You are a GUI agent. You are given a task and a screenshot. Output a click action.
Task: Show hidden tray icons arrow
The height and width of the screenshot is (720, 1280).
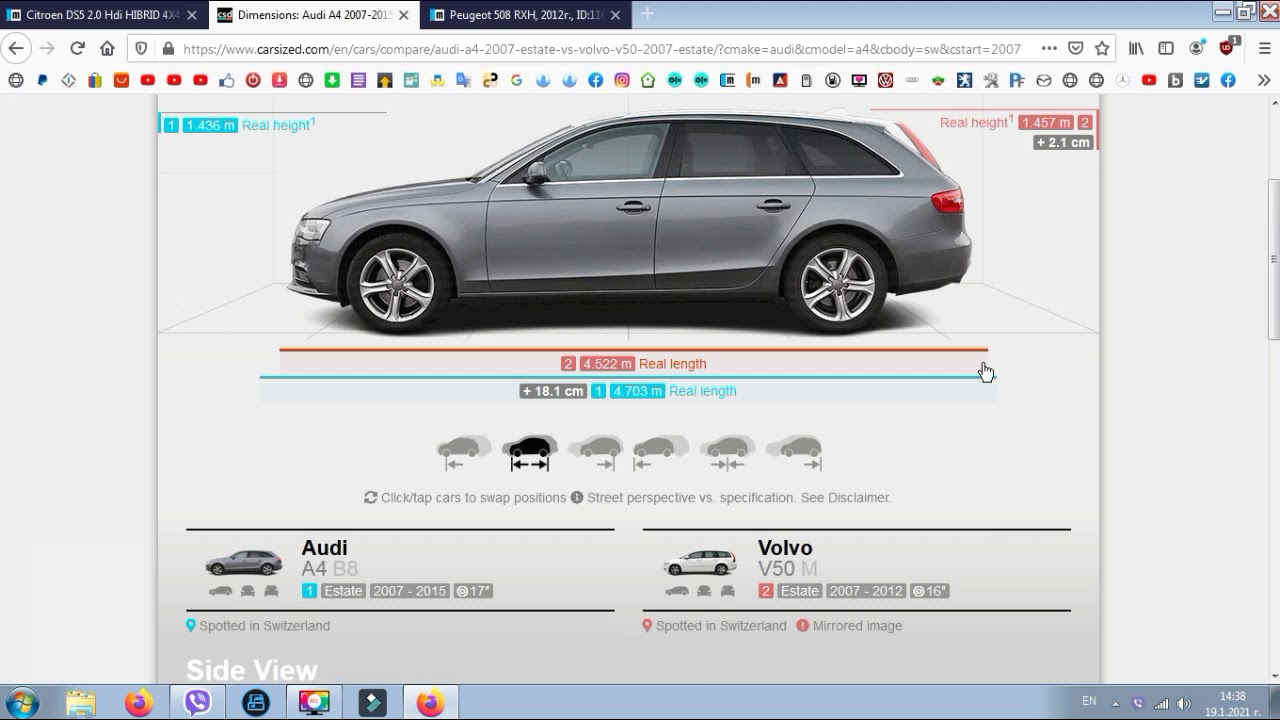(x=1115, y=702)
